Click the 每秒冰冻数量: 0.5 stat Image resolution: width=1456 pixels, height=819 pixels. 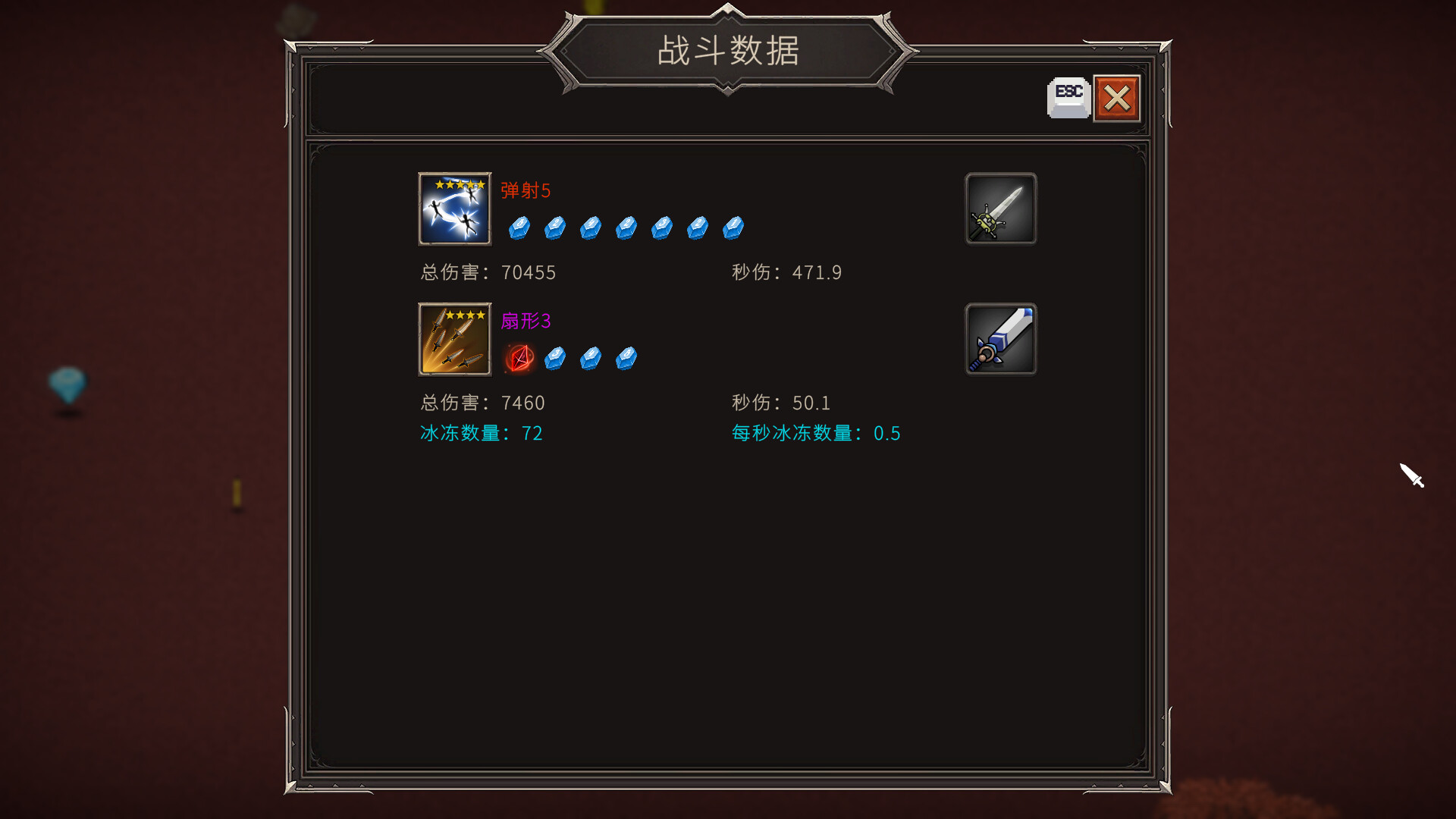816,433
